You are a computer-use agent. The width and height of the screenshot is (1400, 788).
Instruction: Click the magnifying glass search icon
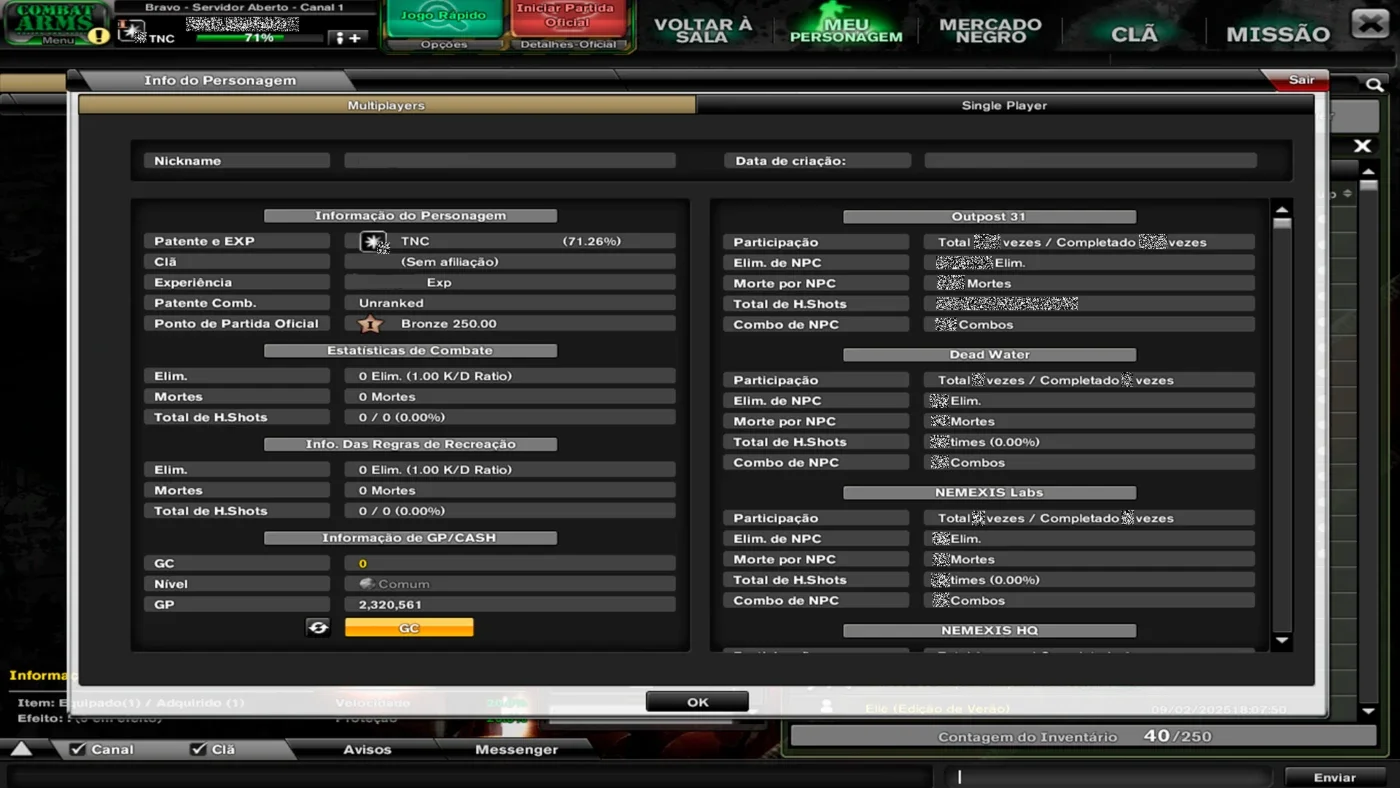1375,86
